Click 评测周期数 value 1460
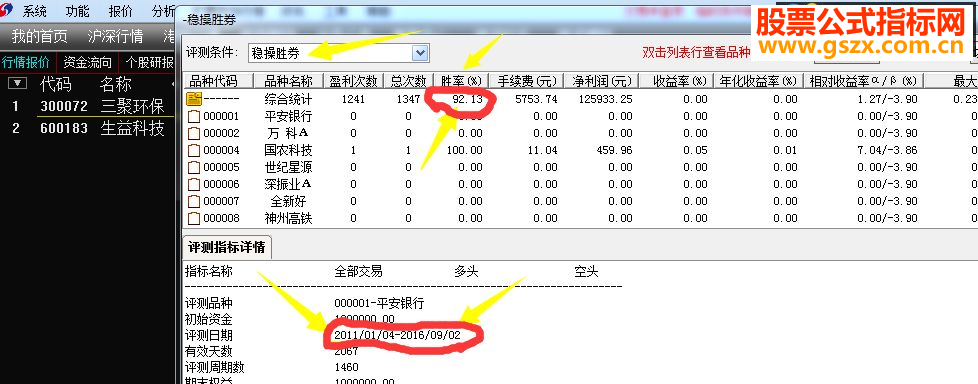The height and width of the screenshot is (384, 978). [x=346, y=367]
